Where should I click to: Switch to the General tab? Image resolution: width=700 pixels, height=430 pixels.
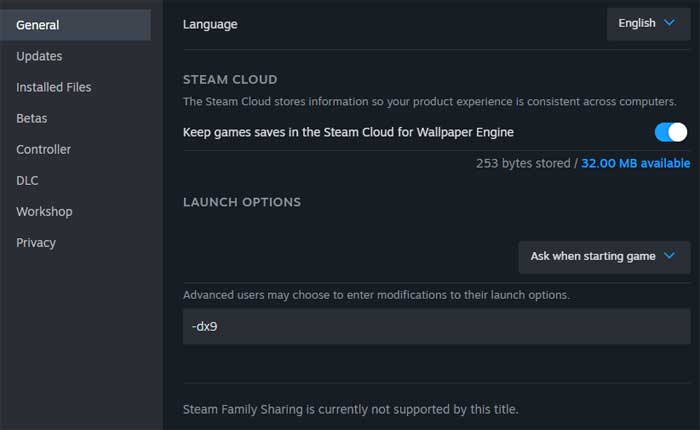tap(38, 25)
